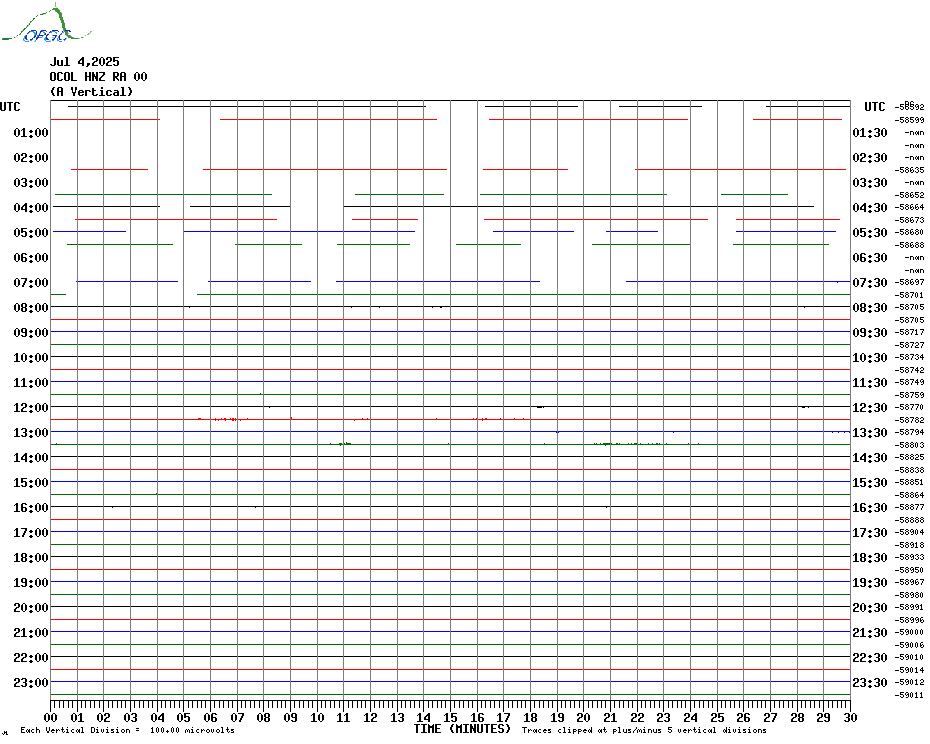Click the DC offset value '-58851'
The width and height of the screenshot is (930, 744).
[x=910, y=482]
